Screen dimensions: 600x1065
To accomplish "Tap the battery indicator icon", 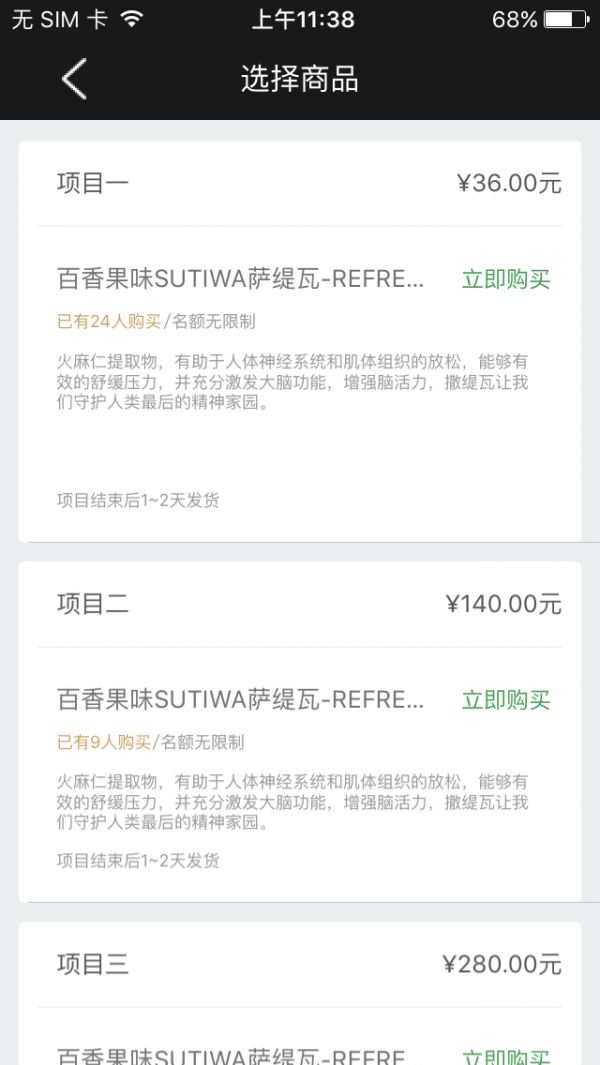I will [566, 19].
